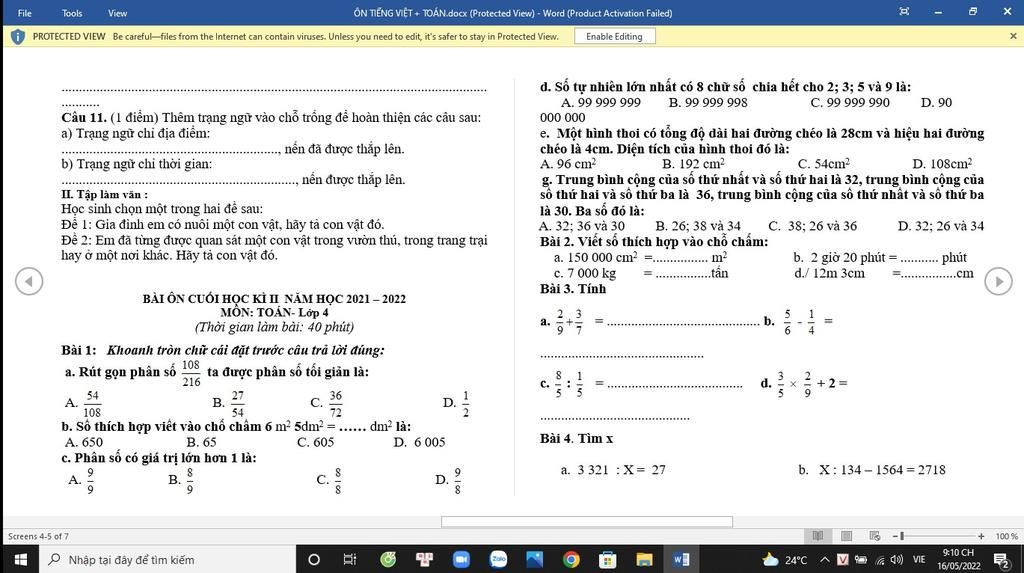This screenshot has width=1024, height=573.
Task: Open Google Chrome from taskbar
Action: pyautogui.click(x=571, y=559)
